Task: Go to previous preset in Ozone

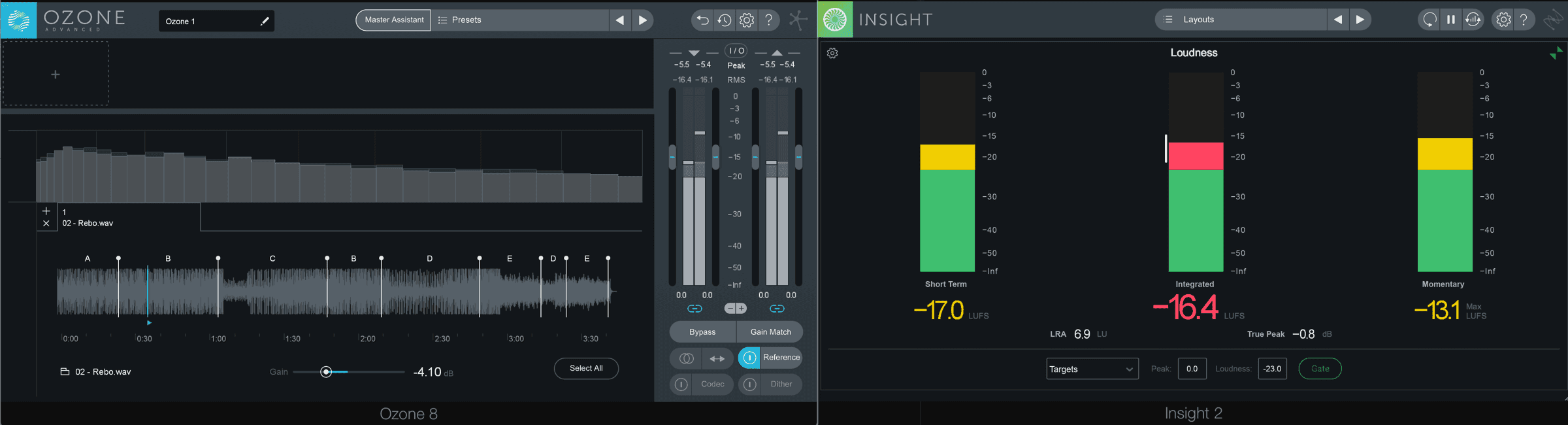Action: 620,20
